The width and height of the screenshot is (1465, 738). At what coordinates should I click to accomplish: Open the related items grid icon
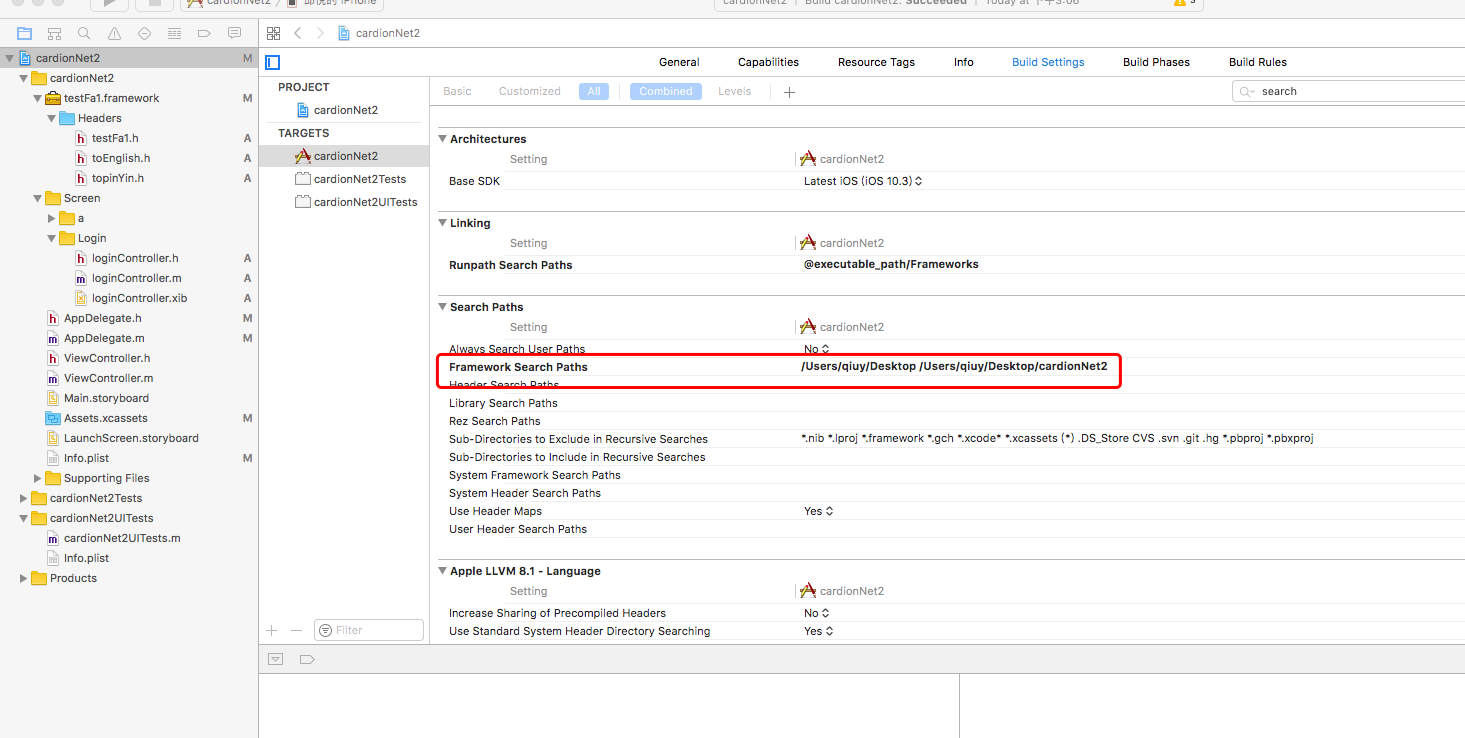[x=273, y=33]
